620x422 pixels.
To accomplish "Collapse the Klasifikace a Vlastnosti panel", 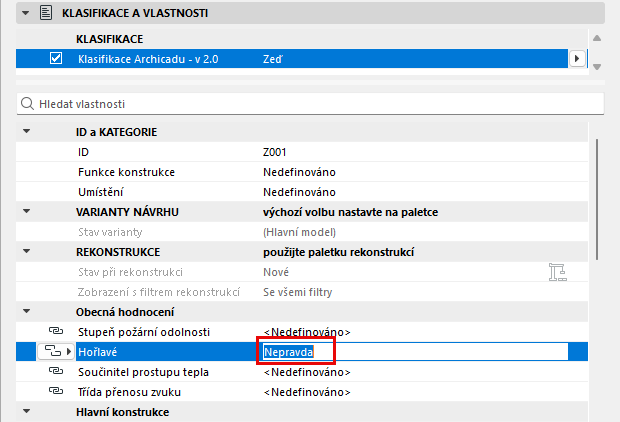I will [x=26, y=13].
